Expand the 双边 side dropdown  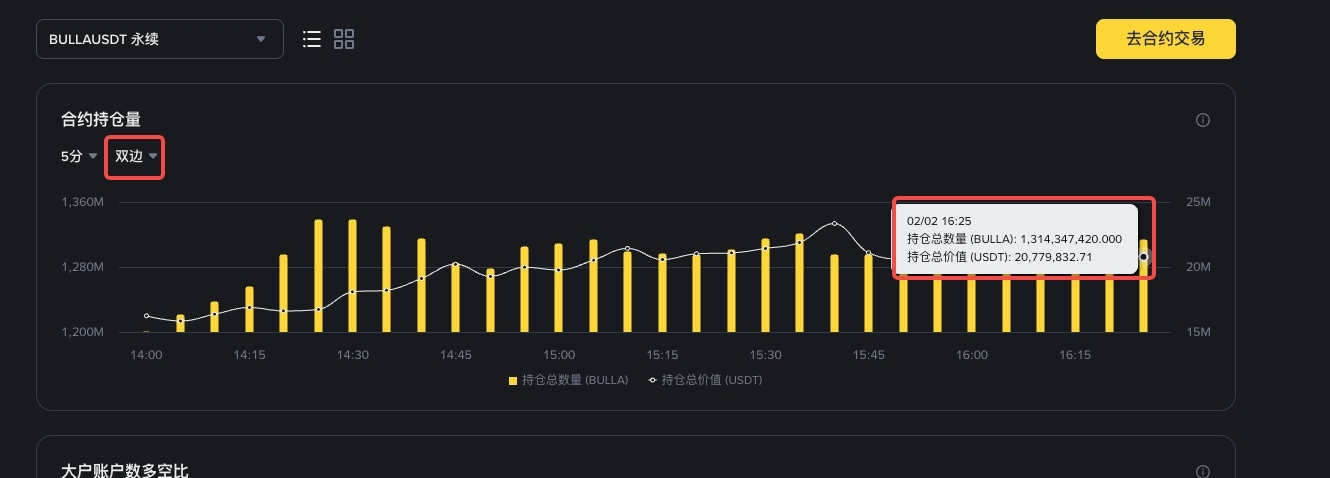coord(136,156)
